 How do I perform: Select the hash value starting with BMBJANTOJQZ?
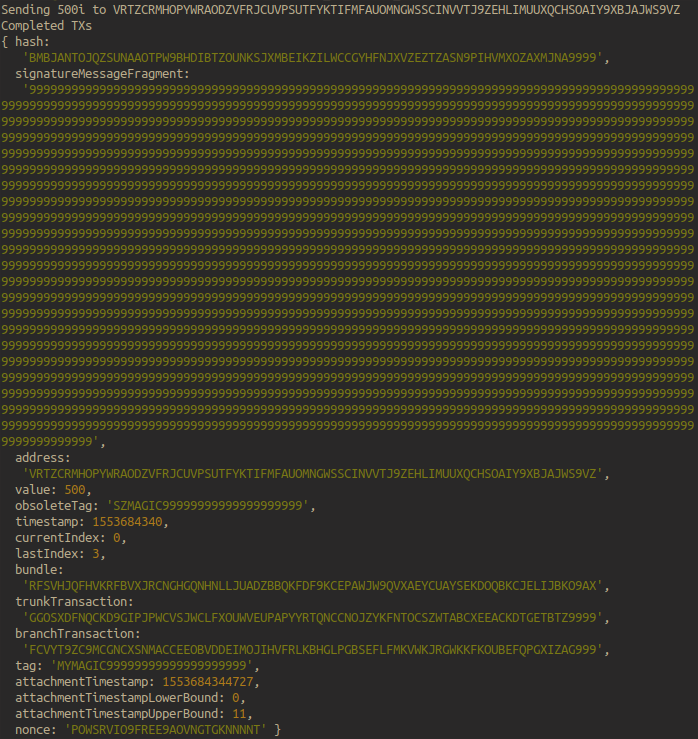tap(312, 58)
